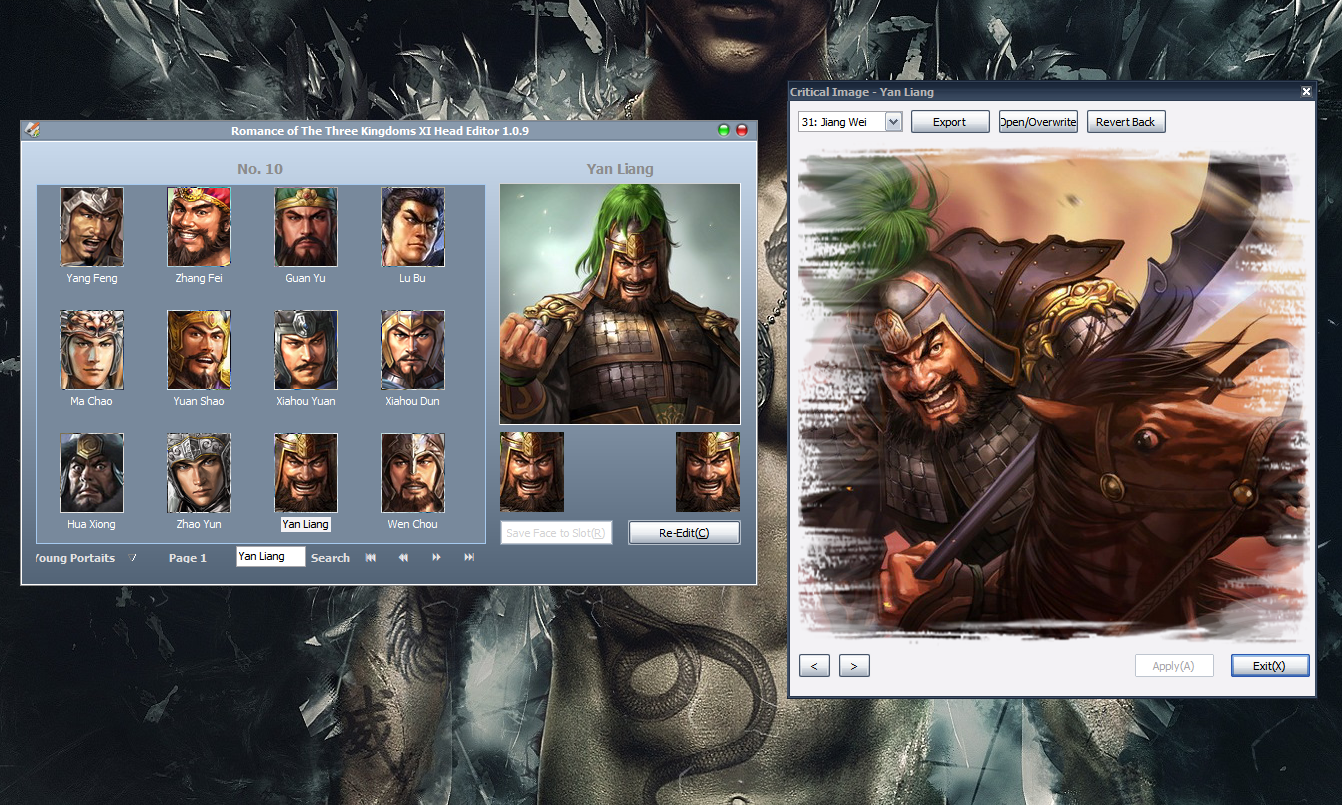Click the Guan Yu name label

[x=305, y=278]
